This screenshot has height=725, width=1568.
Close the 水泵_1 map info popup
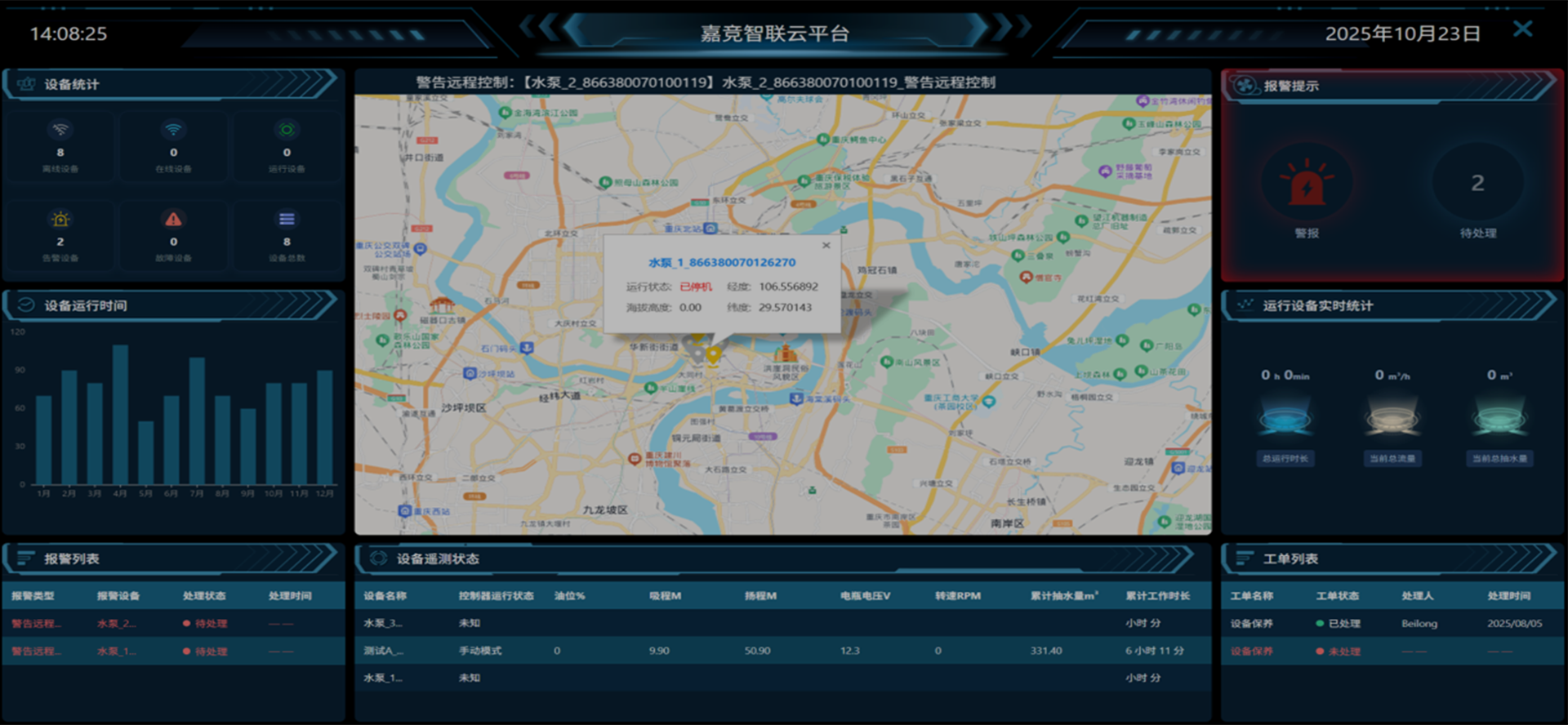coord(826,245)
